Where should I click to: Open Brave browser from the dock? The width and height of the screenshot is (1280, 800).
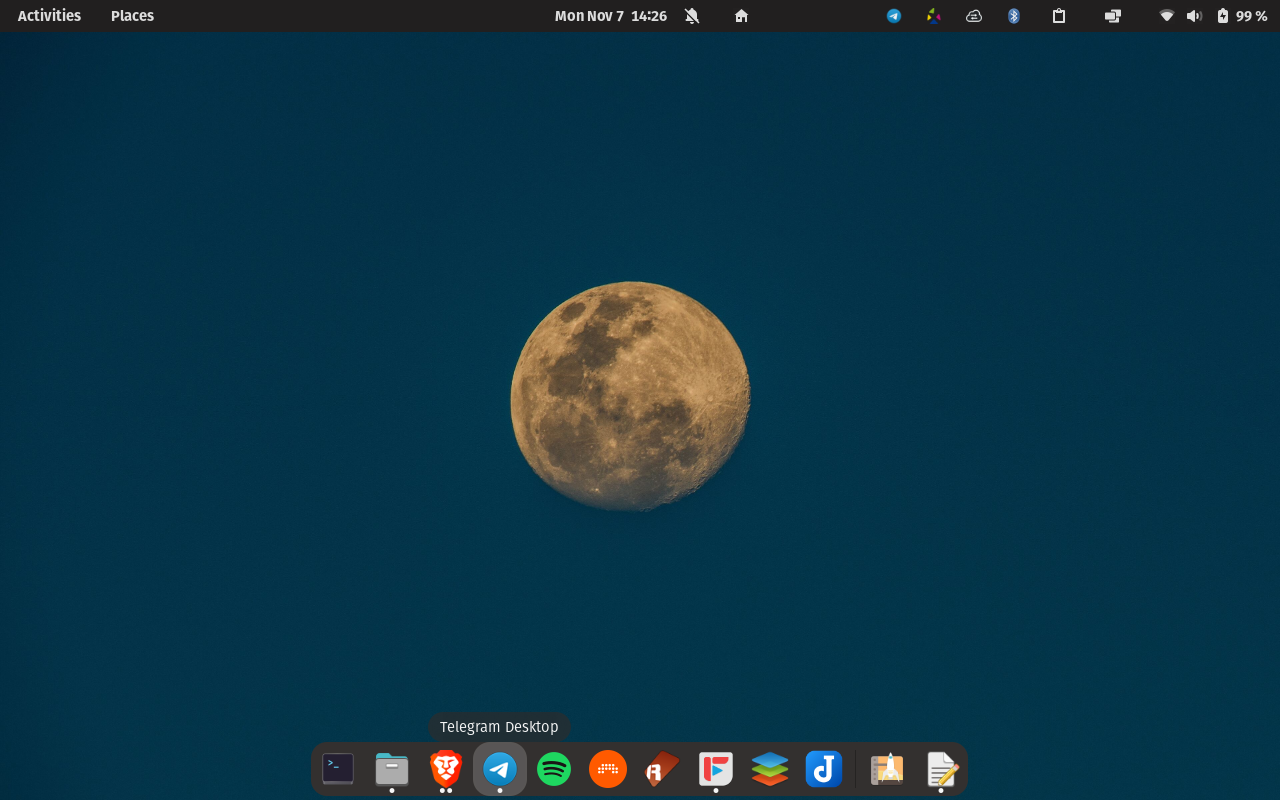[446, 768]
